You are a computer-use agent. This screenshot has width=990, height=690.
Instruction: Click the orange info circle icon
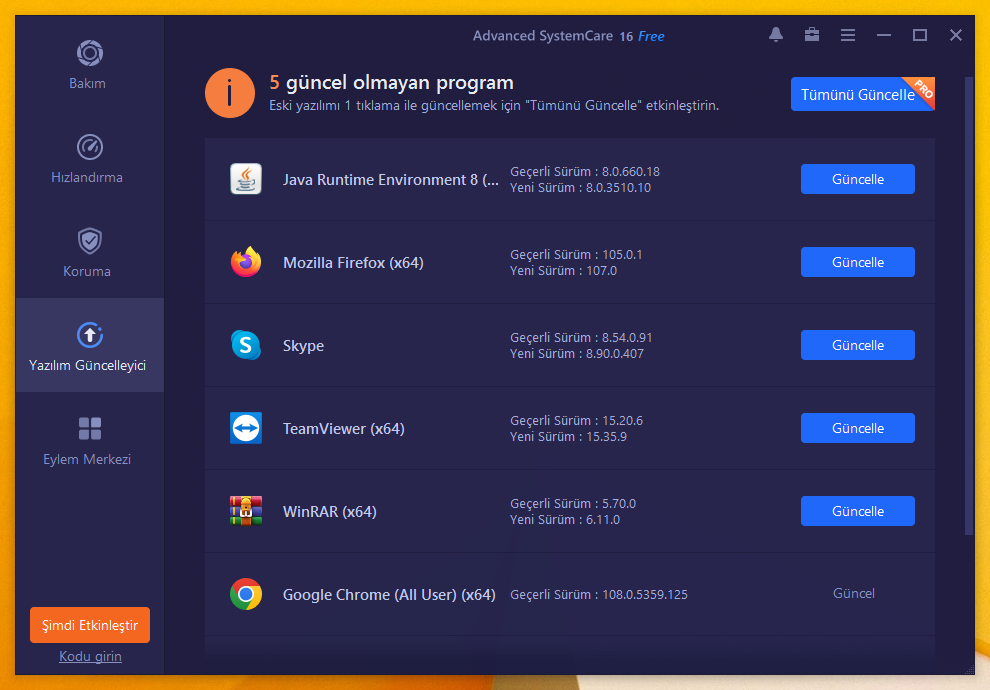coord(230,93)
